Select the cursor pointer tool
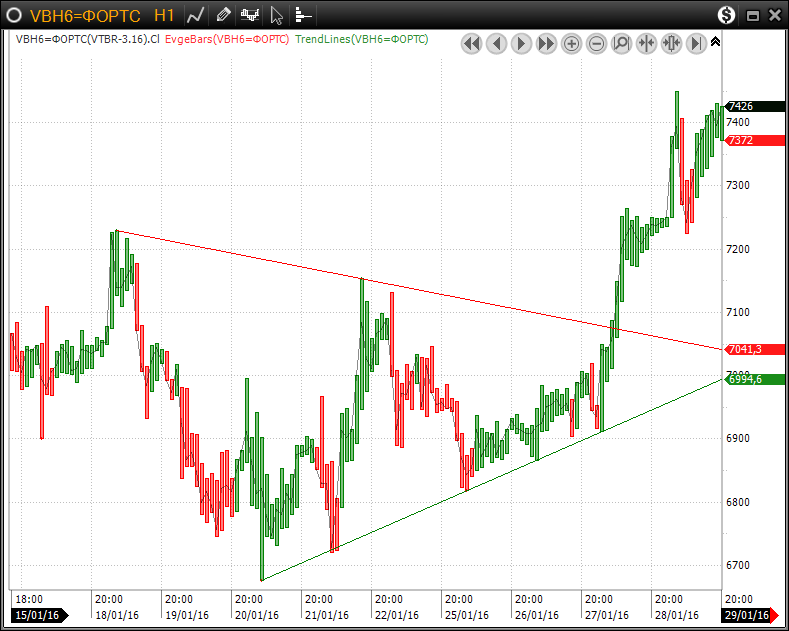Viewport: 789px width, 631px height. 277,15
